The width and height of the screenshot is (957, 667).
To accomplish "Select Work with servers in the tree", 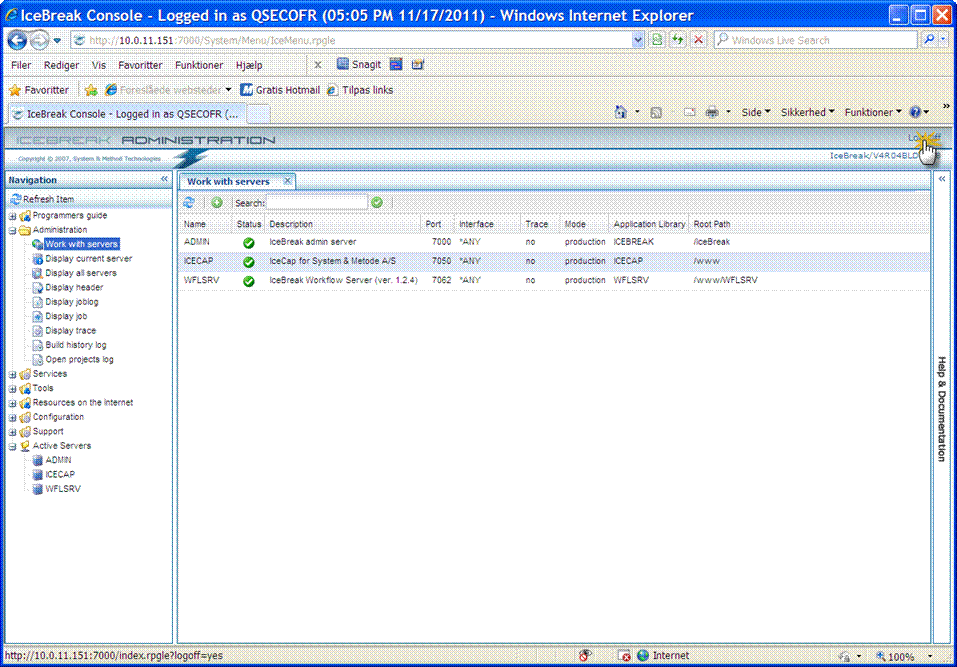I will point(81,244).
